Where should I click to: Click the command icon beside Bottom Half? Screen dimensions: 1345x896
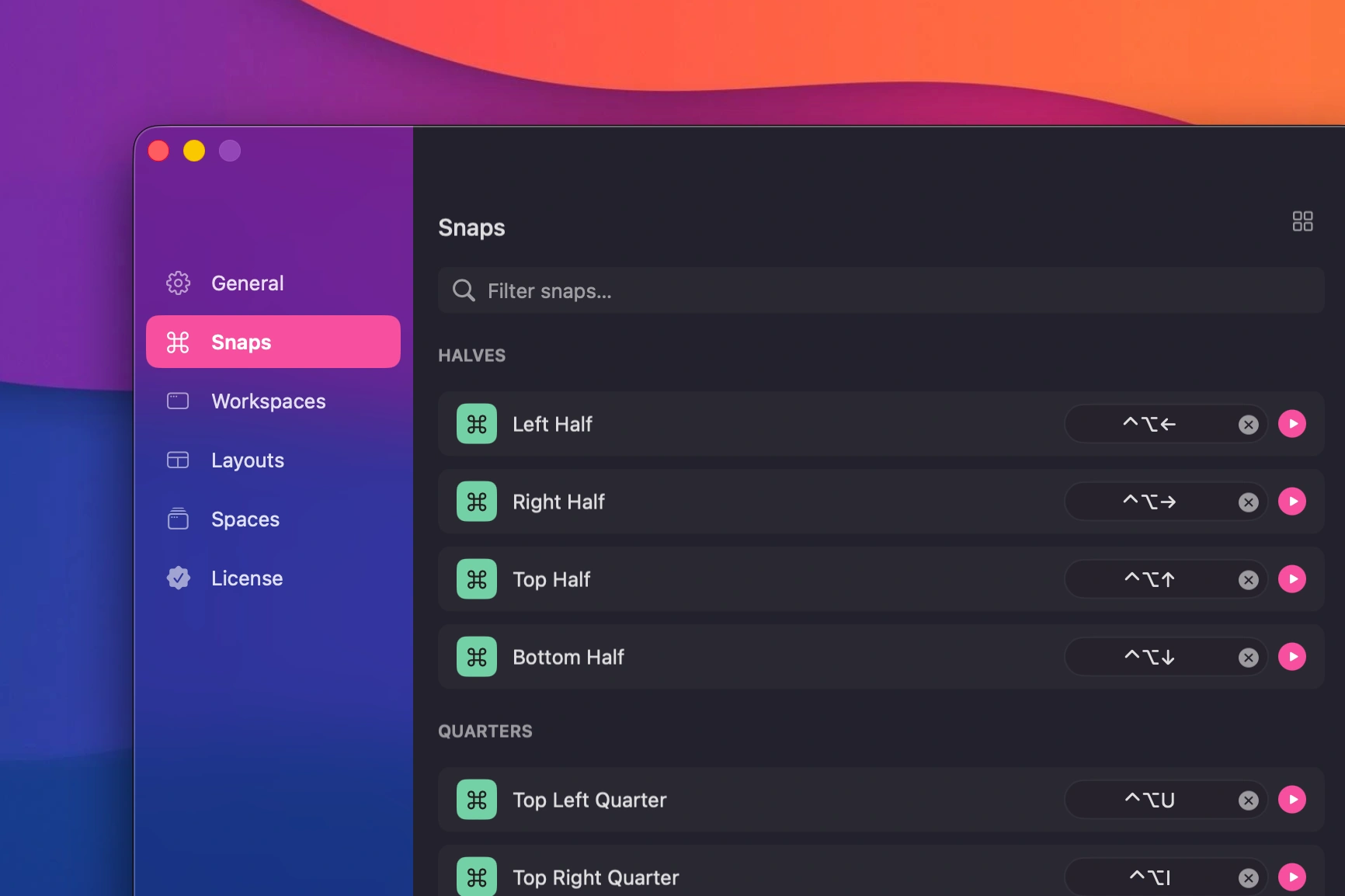(477, 657)
